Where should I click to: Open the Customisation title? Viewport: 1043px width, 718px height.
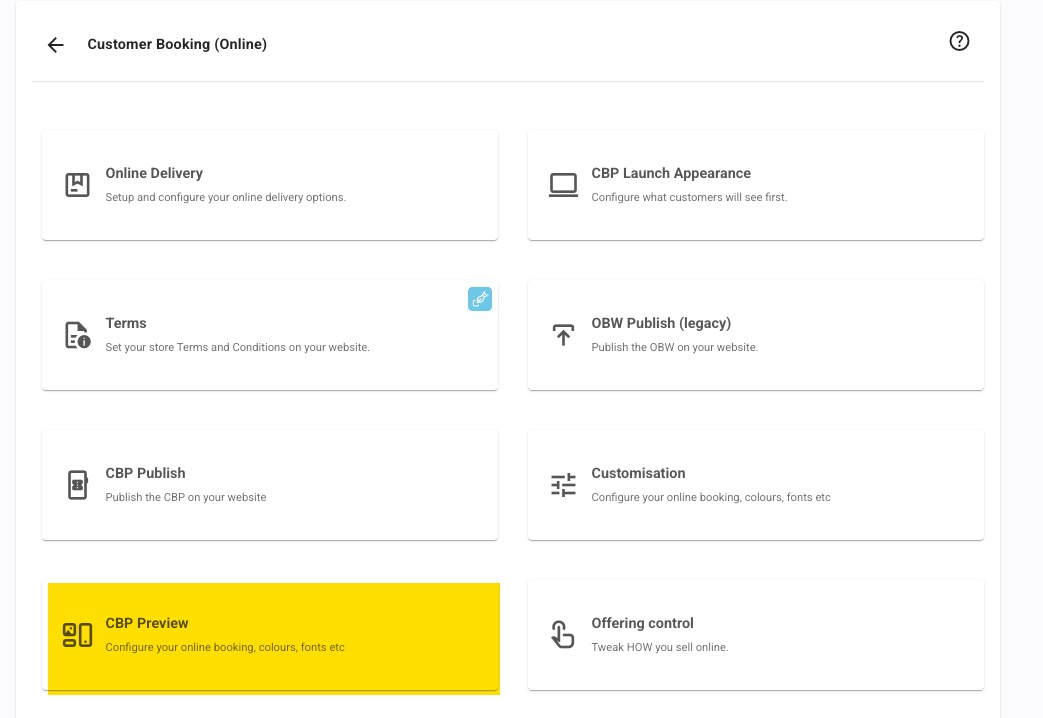point(638,473)
